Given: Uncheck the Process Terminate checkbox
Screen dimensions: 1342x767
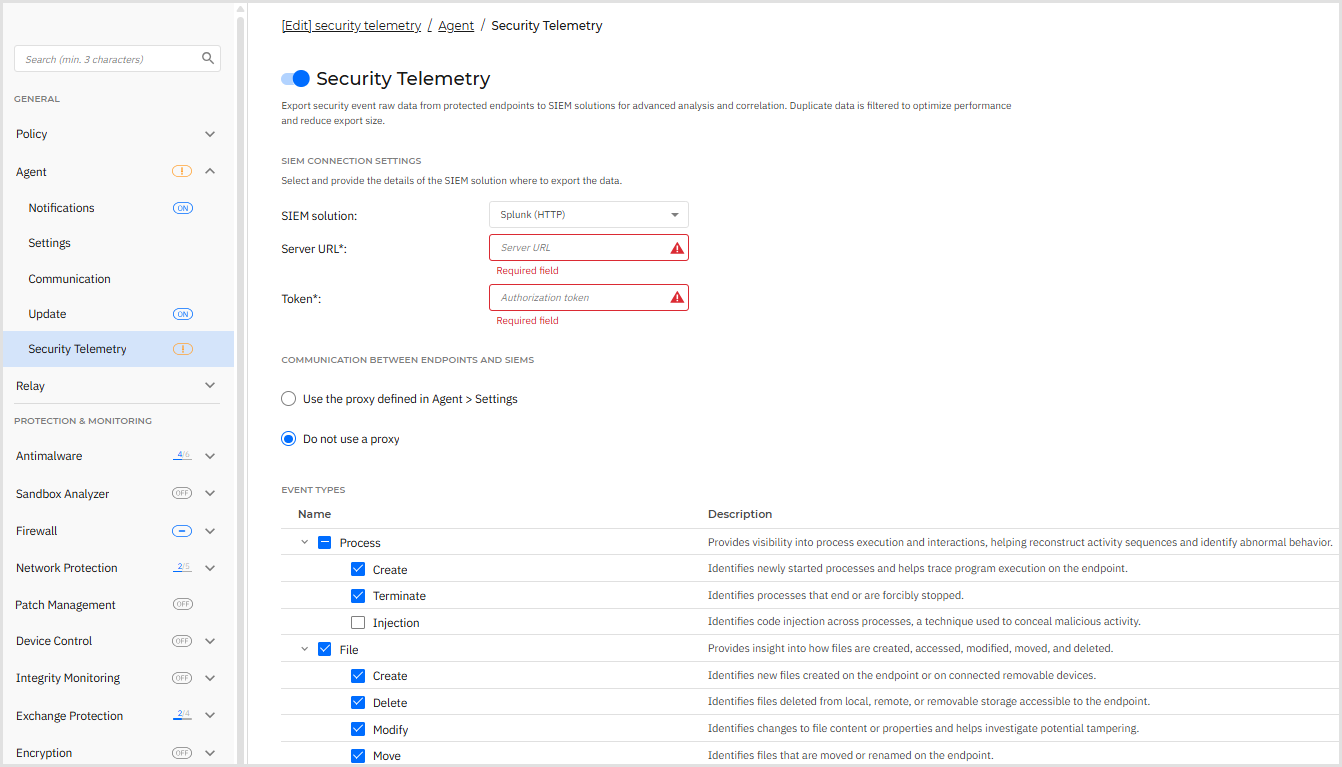Looking at the screenshot, I should coord(358,596).
